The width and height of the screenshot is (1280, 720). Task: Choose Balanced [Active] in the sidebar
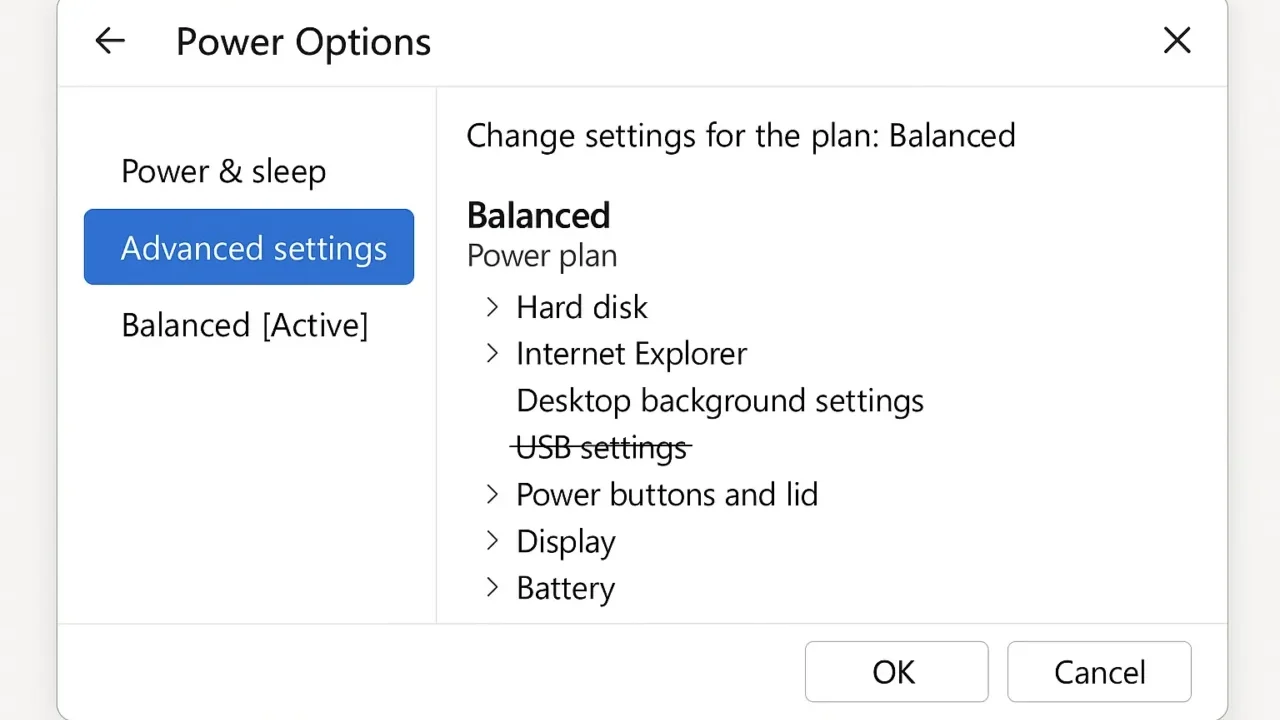tap(245, 325)
